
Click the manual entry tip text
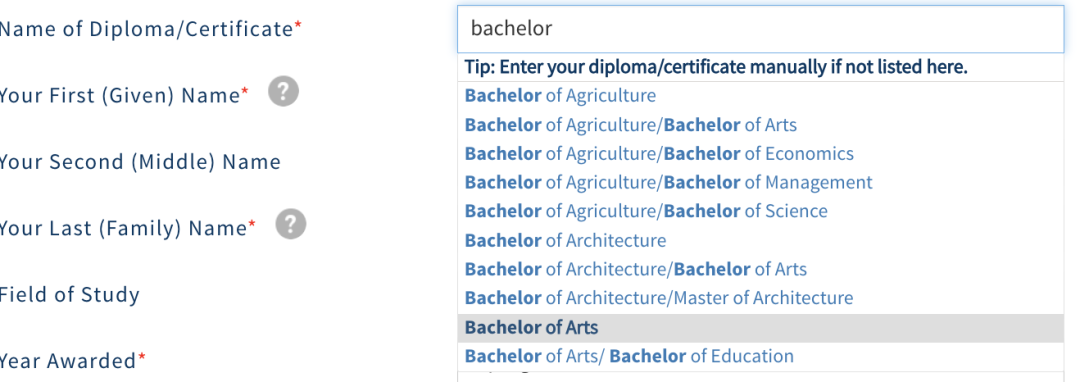point(716,67)
